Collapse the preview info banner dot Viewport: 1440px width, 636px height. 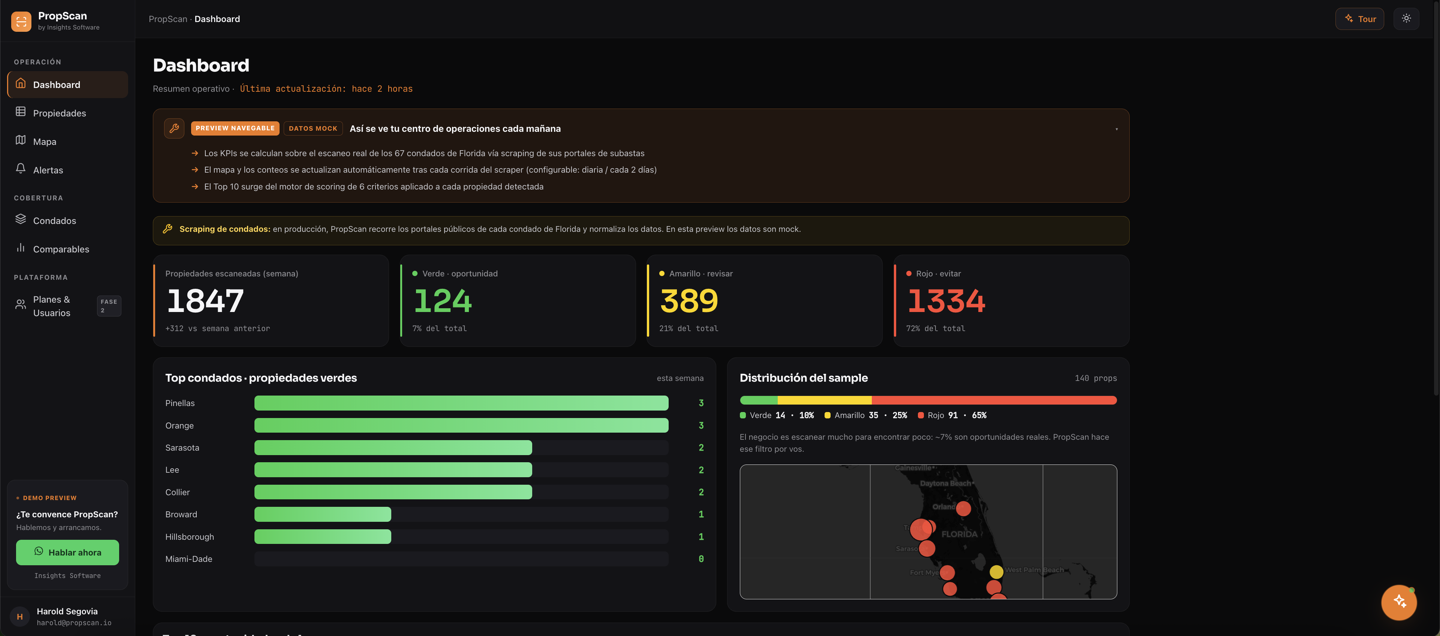pos(1116,129)
